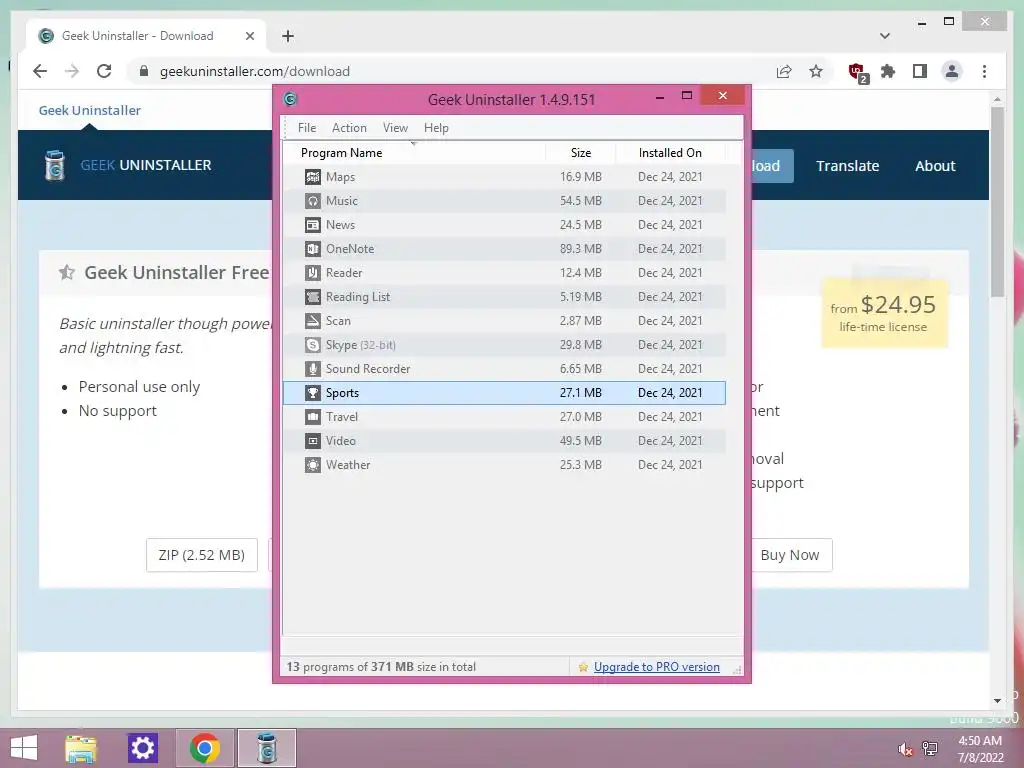Screen dimensions: 1024x768
Task: Select the Geek Uninstaller - Download browser tab
Action: (x=146, y=36)
